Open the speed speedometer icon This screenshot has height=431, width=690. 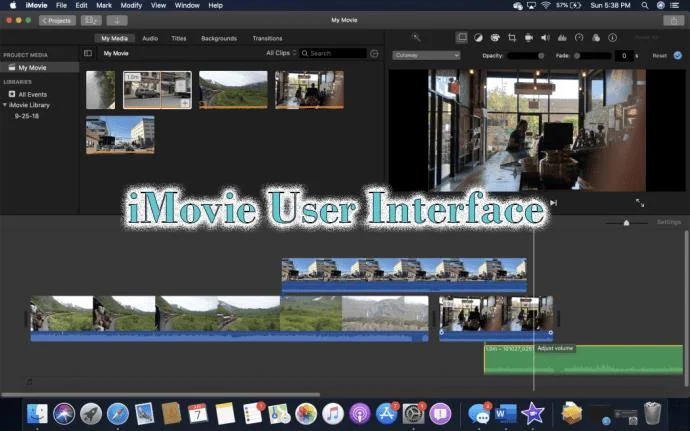579,38
